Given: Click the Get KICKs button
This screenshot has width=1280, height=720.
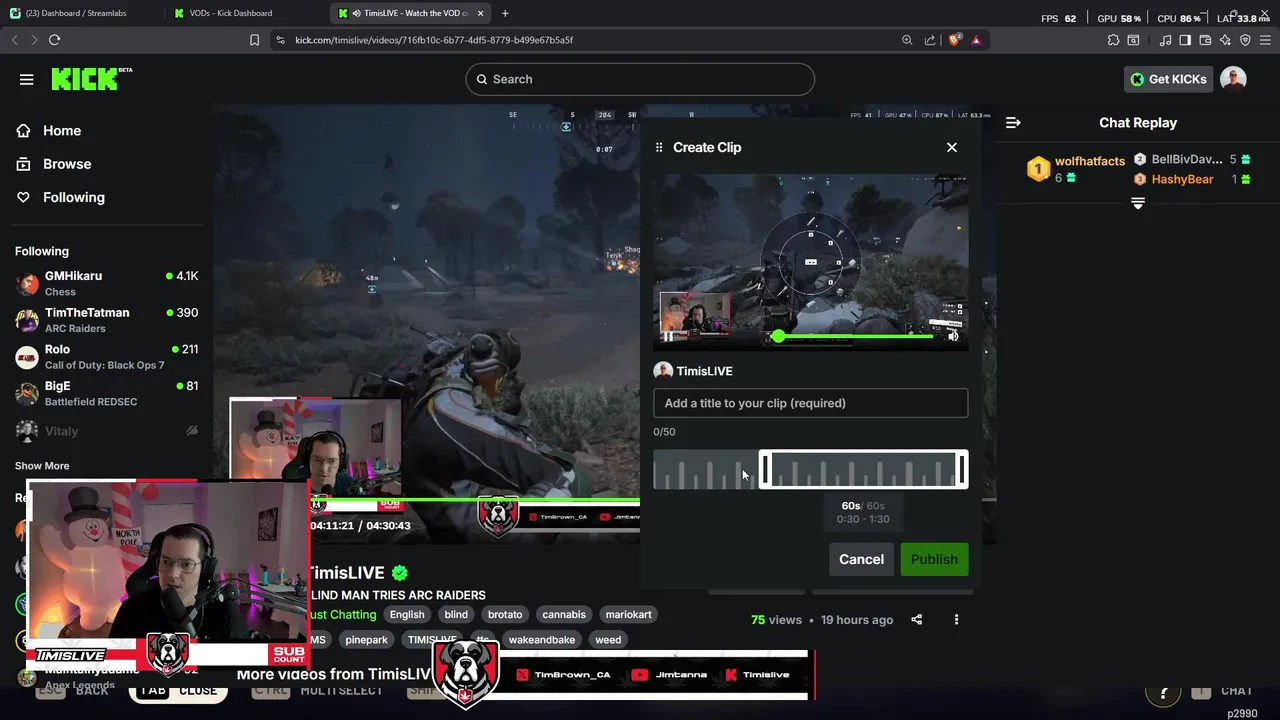Looking at the screenshot, I should click(1168, 79).
